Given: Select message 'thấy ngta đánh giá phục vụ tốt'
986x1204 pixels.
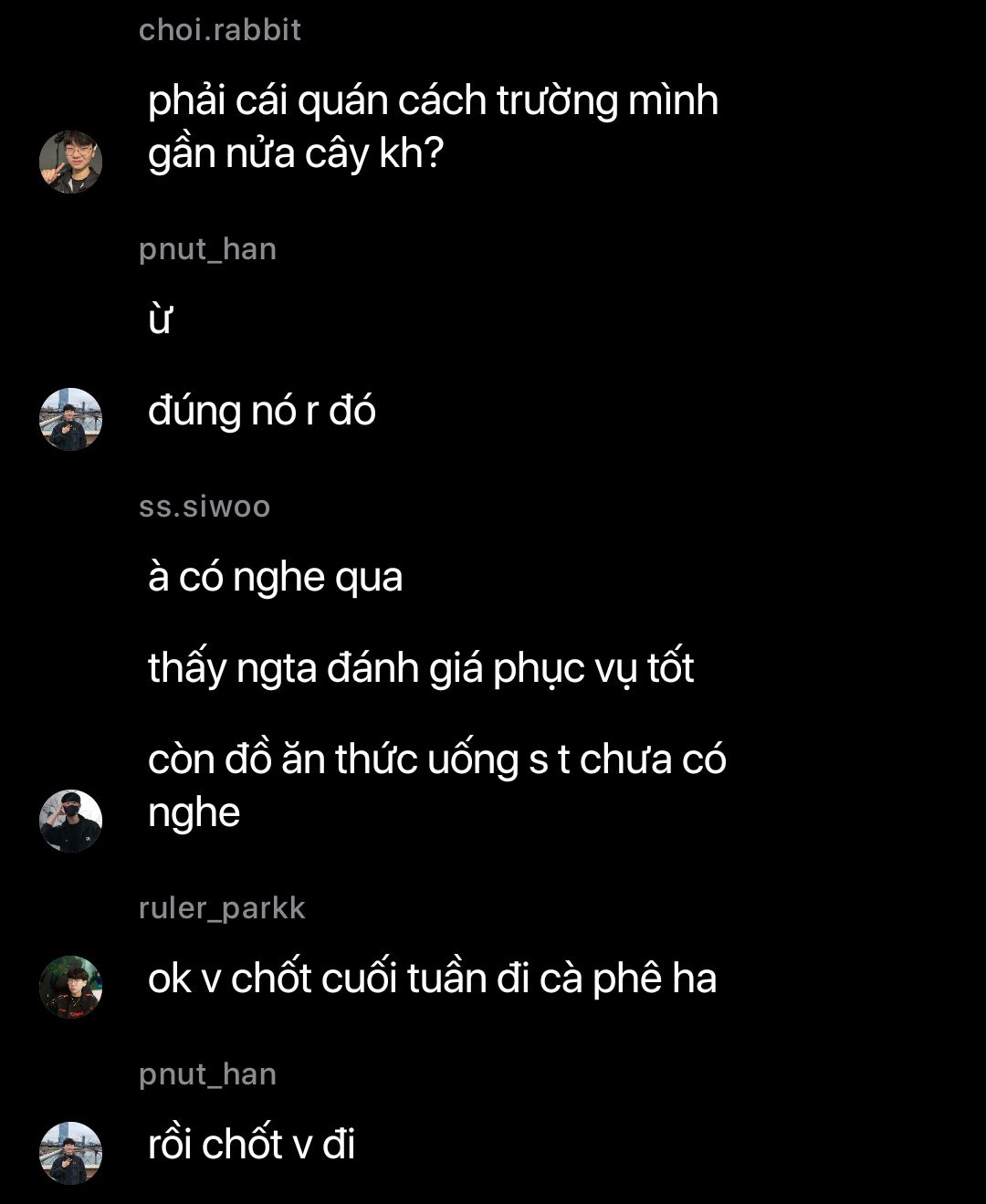Looking at the screenshot, I should pos(421,668).
